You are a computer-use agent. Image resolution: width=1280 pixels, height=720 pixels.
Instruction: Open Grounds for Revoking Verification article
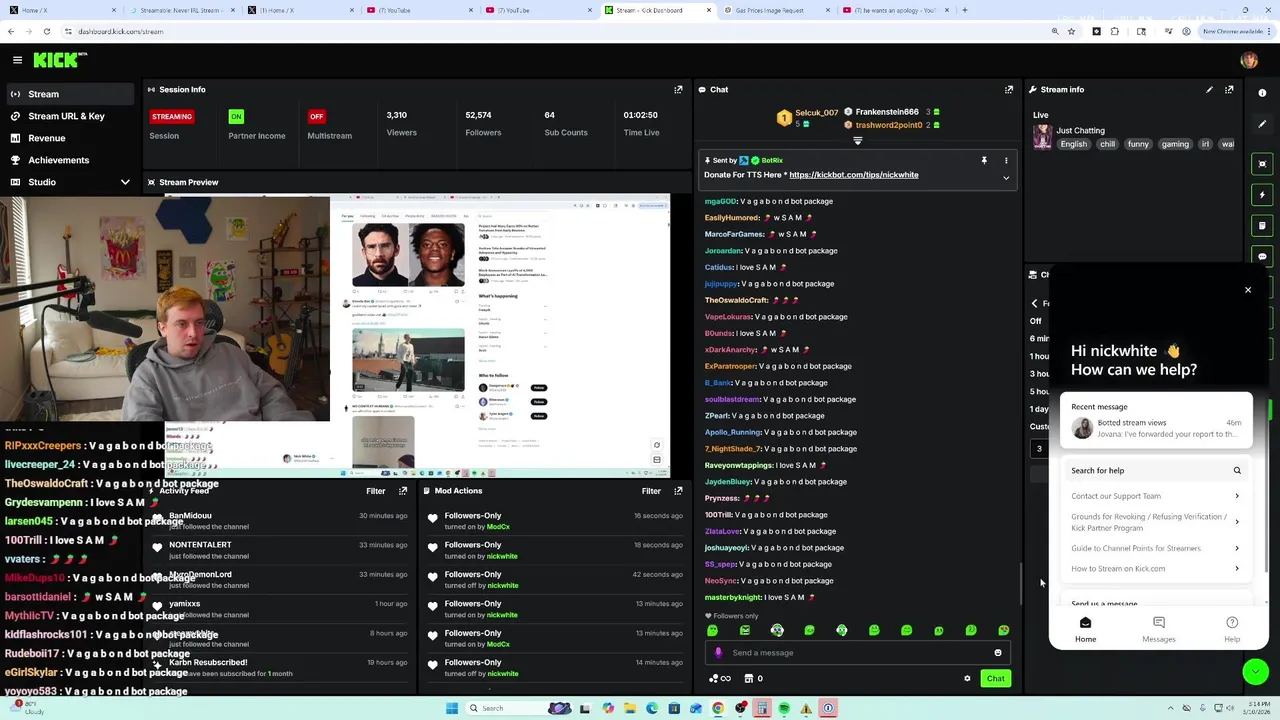[x=1156, y=522]
